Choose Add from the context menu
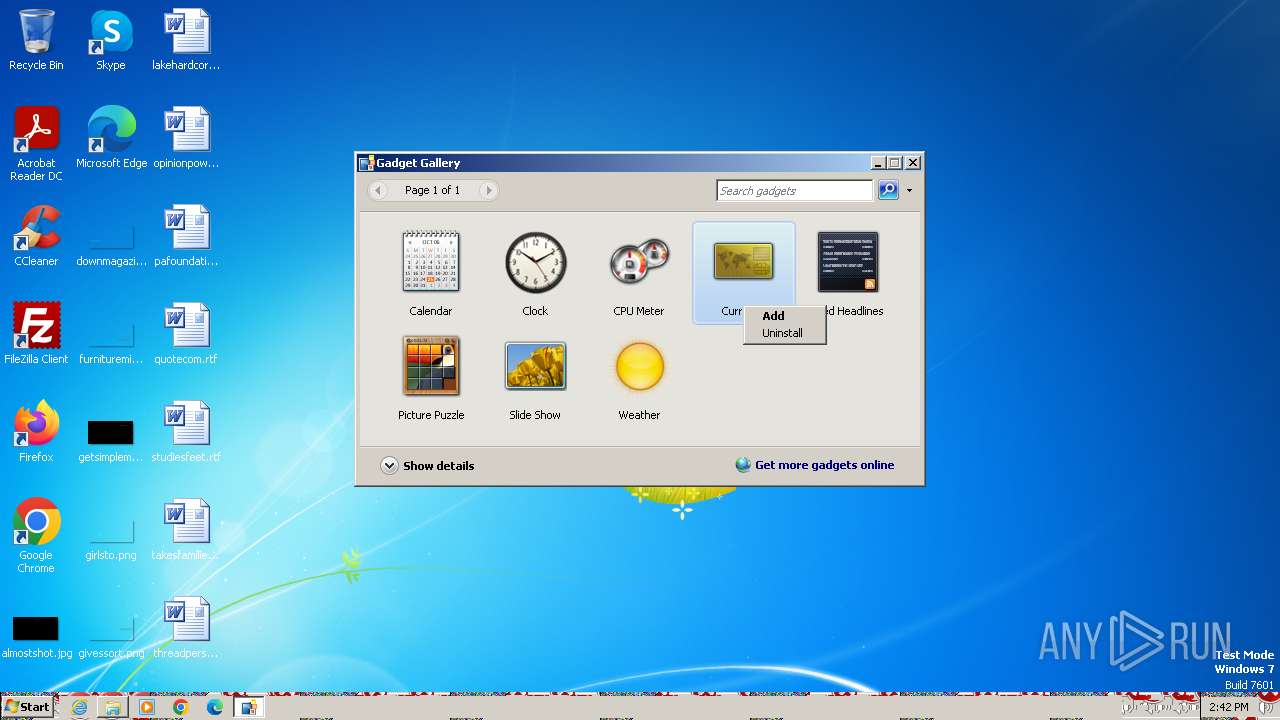 pyautogui.click(x=784, y=316)
